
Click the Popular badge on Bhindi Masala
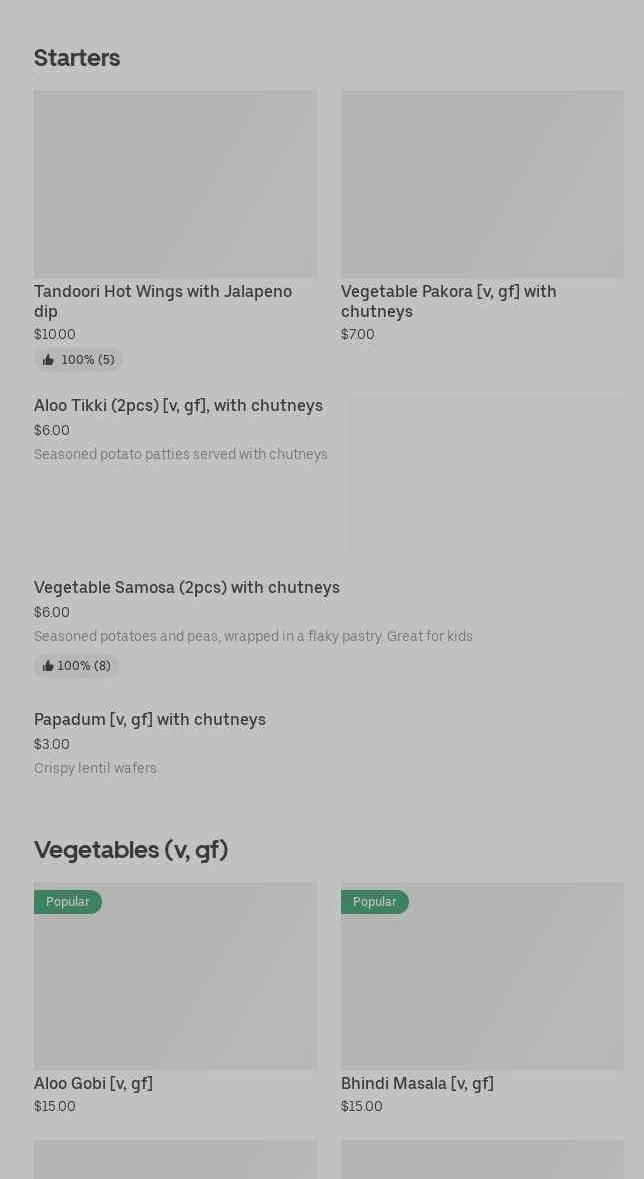pos(375,902)
